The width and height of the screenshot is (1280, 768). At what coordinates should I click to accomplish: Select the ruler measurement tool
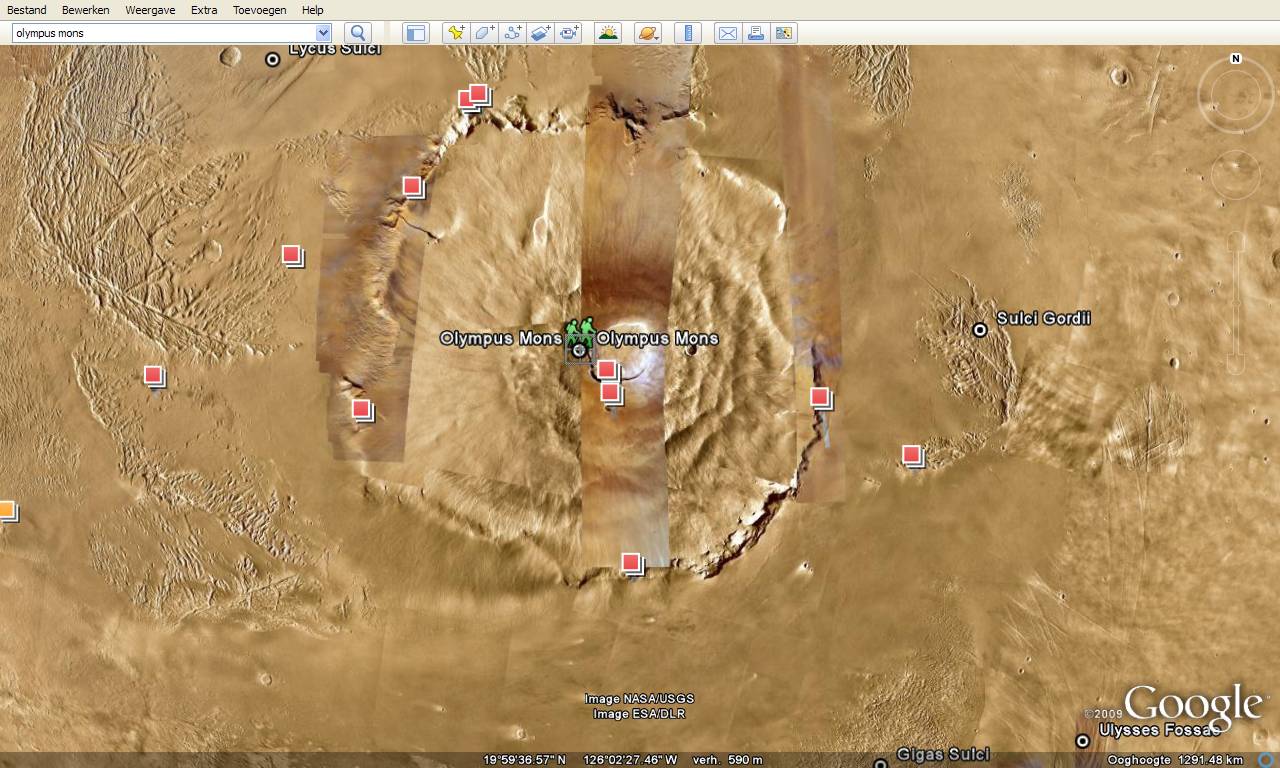click(x=688, y=33)
